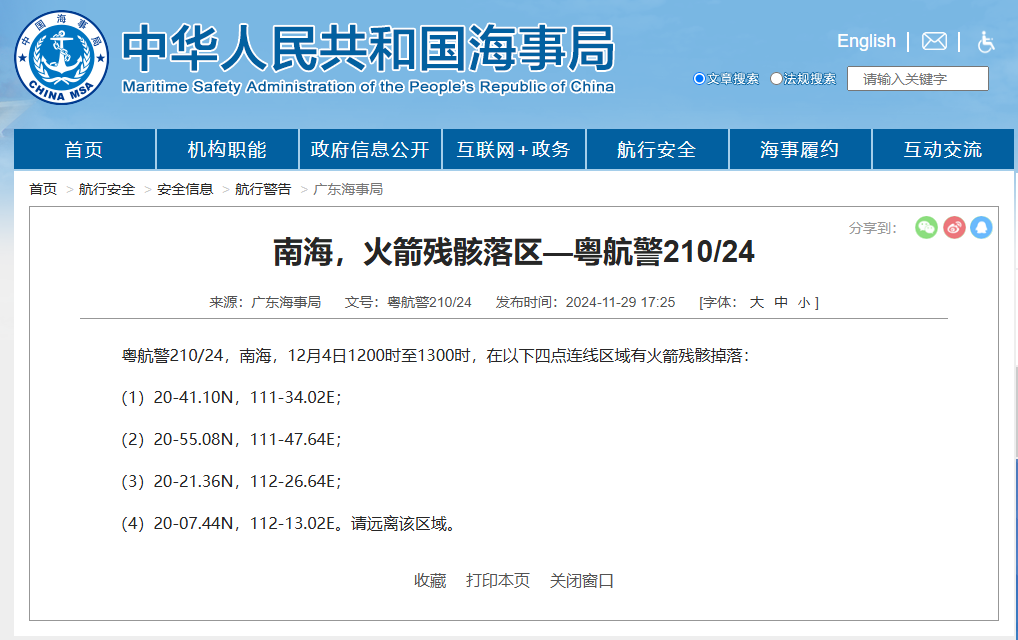
Task: Click the source text 来源：广东海事局
Action: (x=265, y=302)
